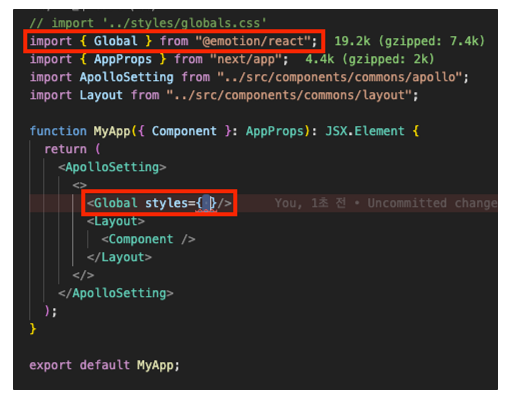
Task: Click the opening Layout tag
Action: pos(116,221)
